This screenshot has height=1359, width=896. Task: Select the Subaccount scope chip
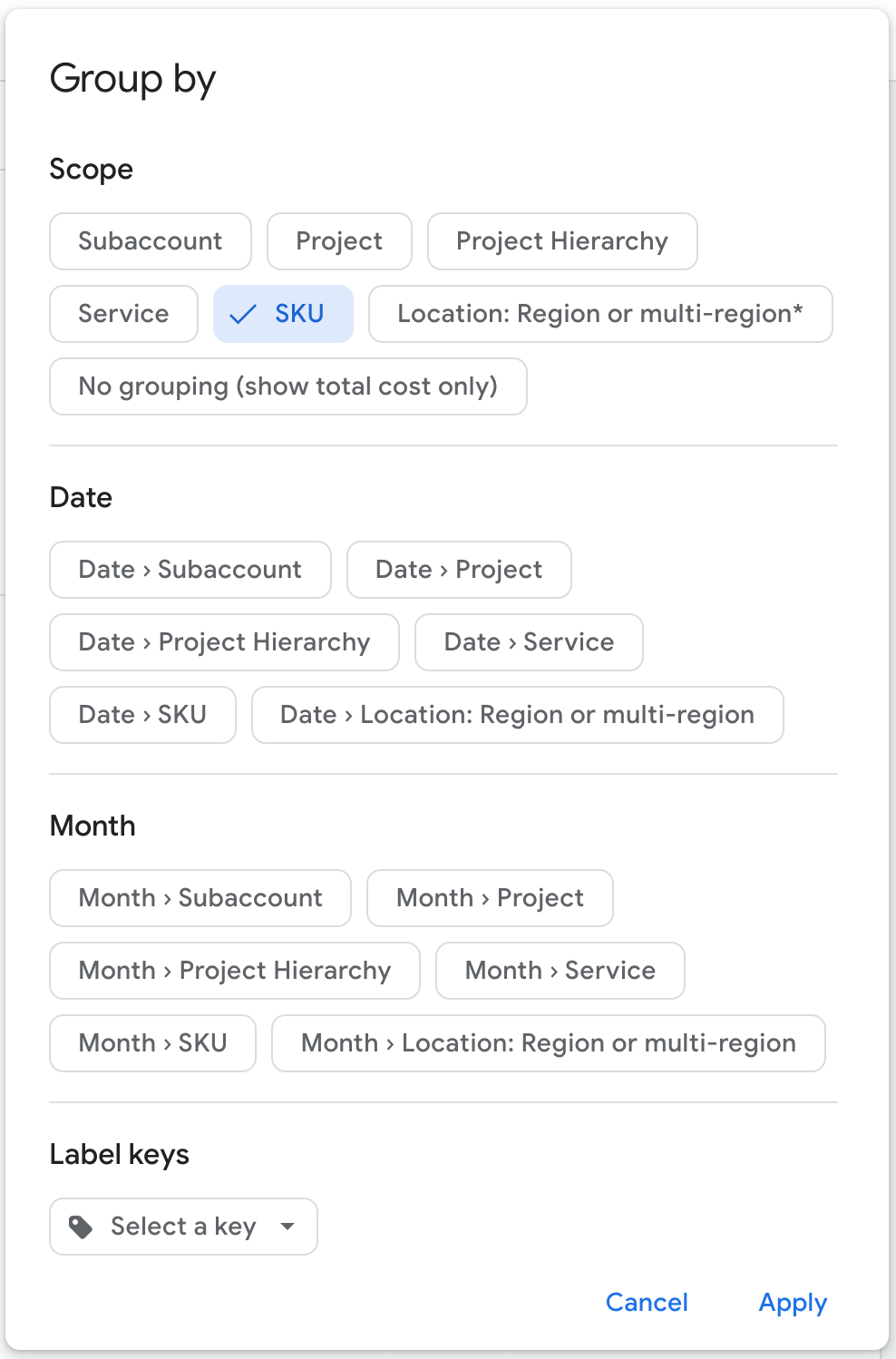[151, 241]
